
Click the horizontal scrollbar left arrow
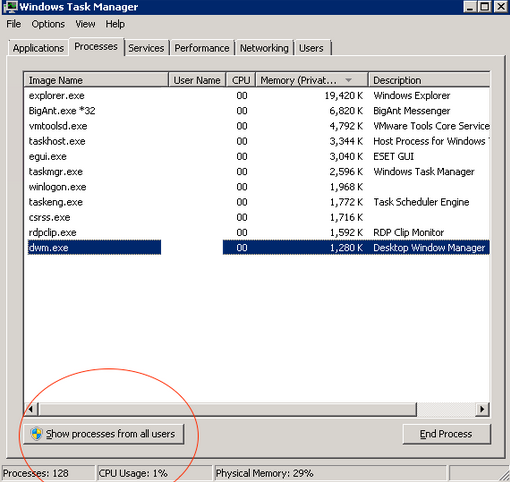(x=31, y=409)
